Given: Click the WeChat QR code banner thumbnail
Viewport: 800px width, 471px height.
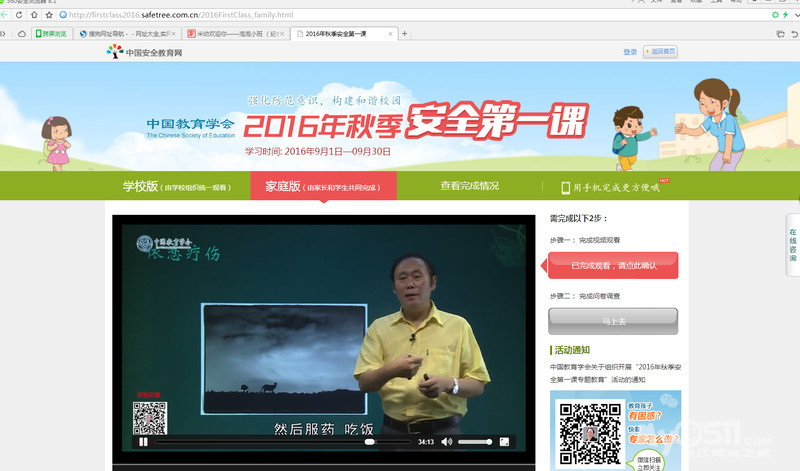Looking at the screenshot, I should [612, 428].
